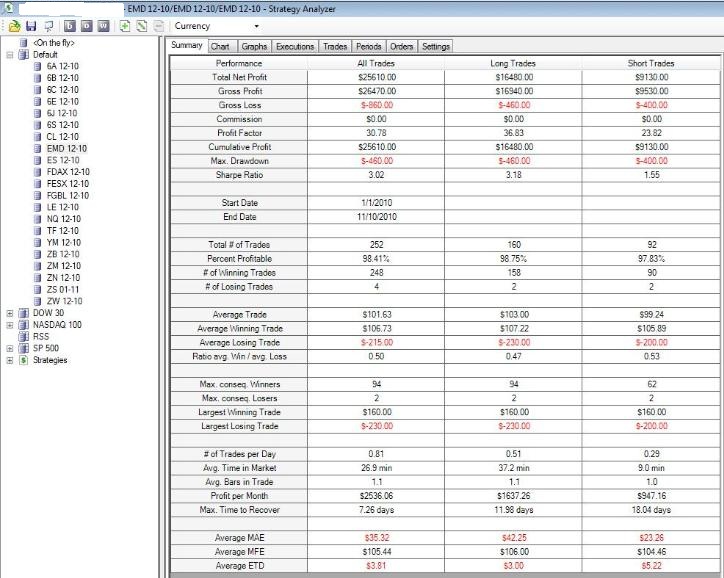This screenshot has width=724, height=578.
Task: Open the Graphs tab
Action: pyautogui.click(x=254, y=47)
